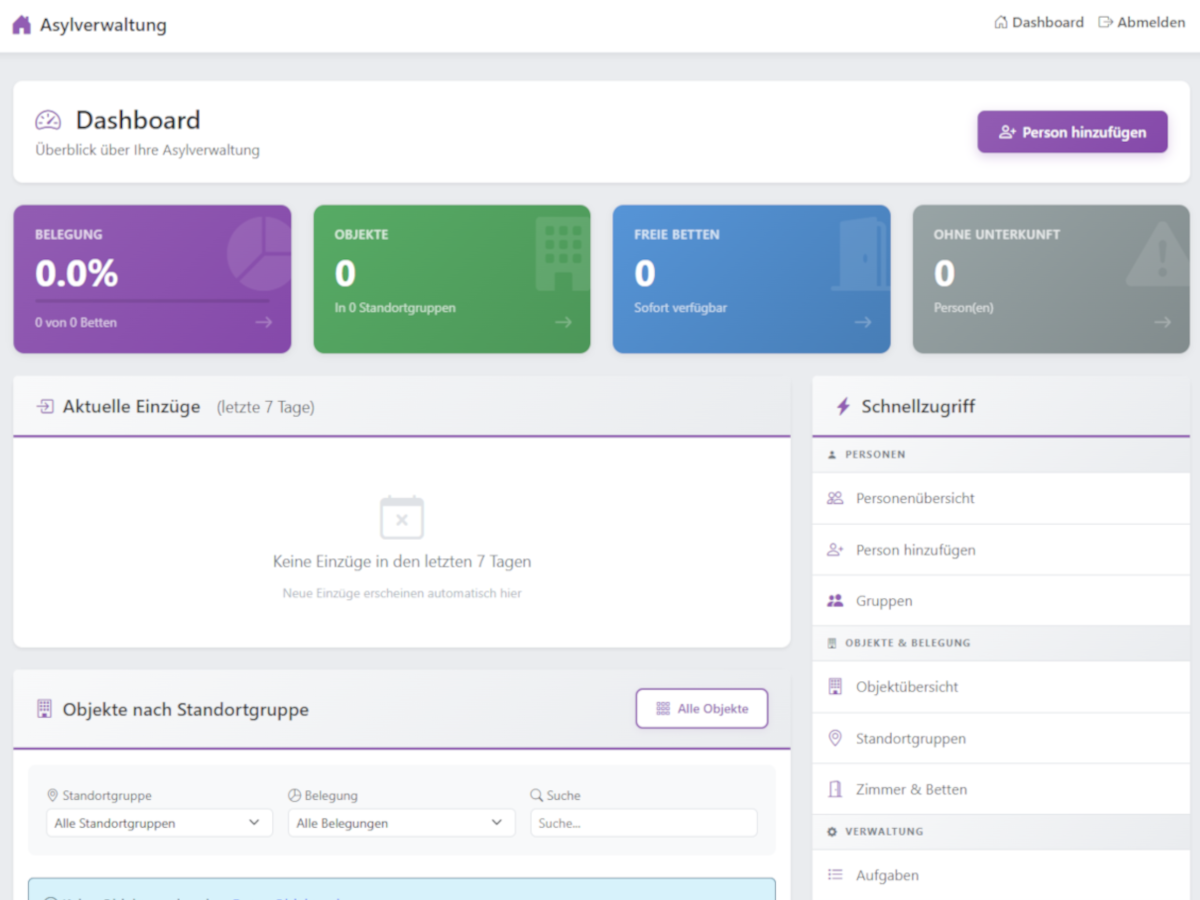Click the Suche input field
The width and height of the screenshot is (1200, 900).
pos(644,823)
